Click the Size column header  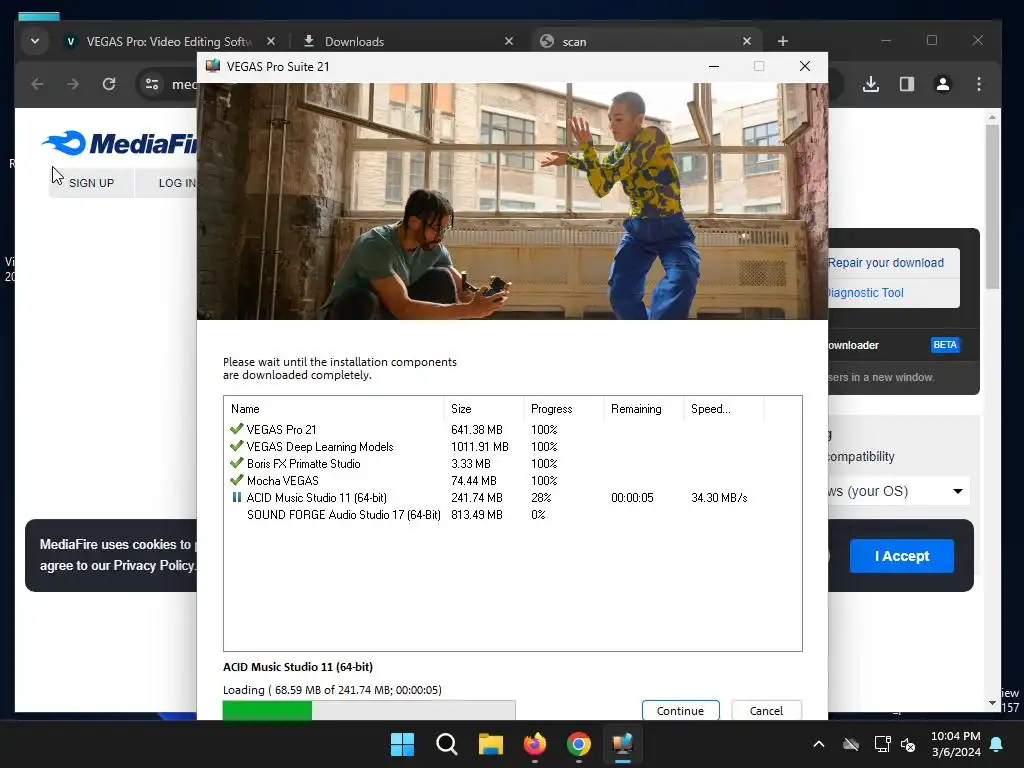[x=484, y=409]
